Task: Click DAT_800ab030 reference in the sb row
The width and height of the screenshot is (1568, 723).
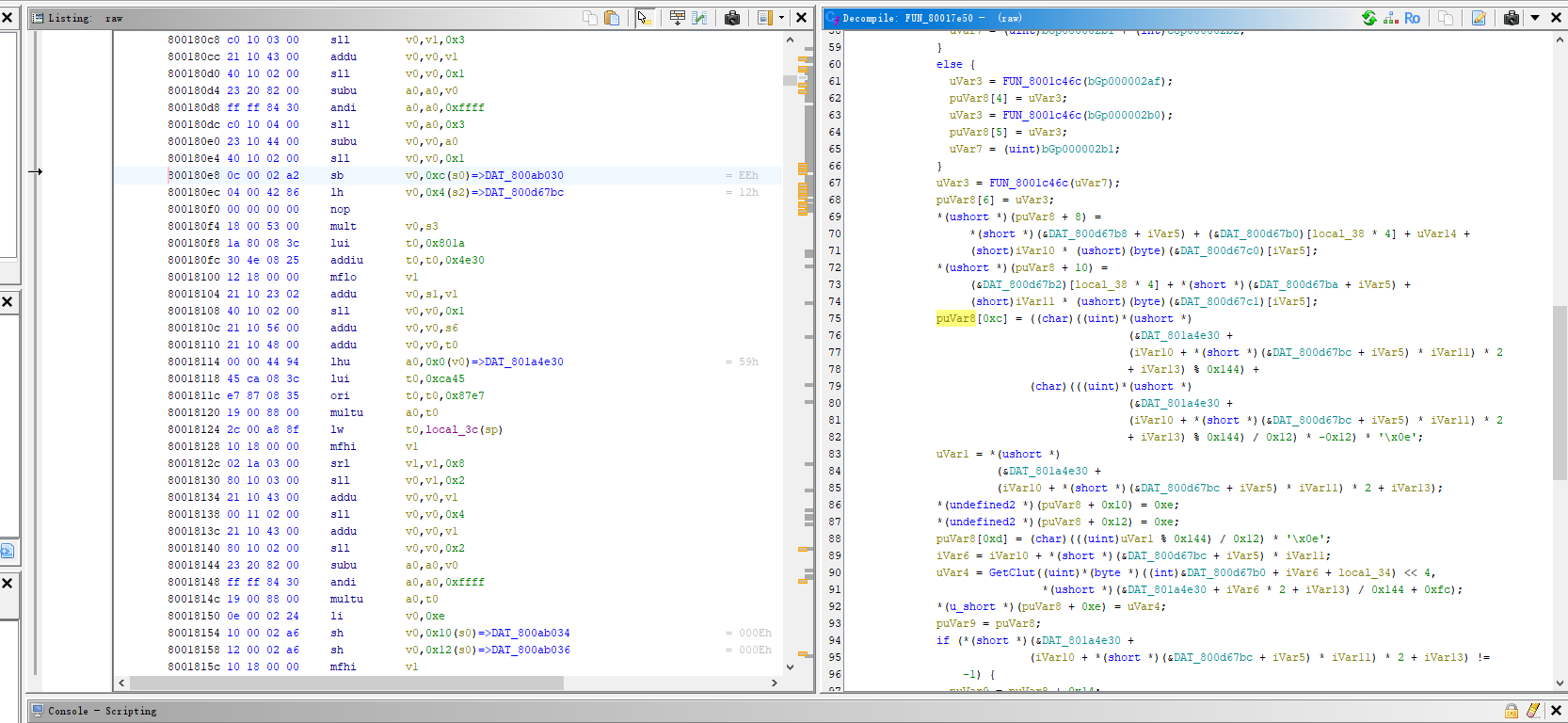Action: point(523,175)
